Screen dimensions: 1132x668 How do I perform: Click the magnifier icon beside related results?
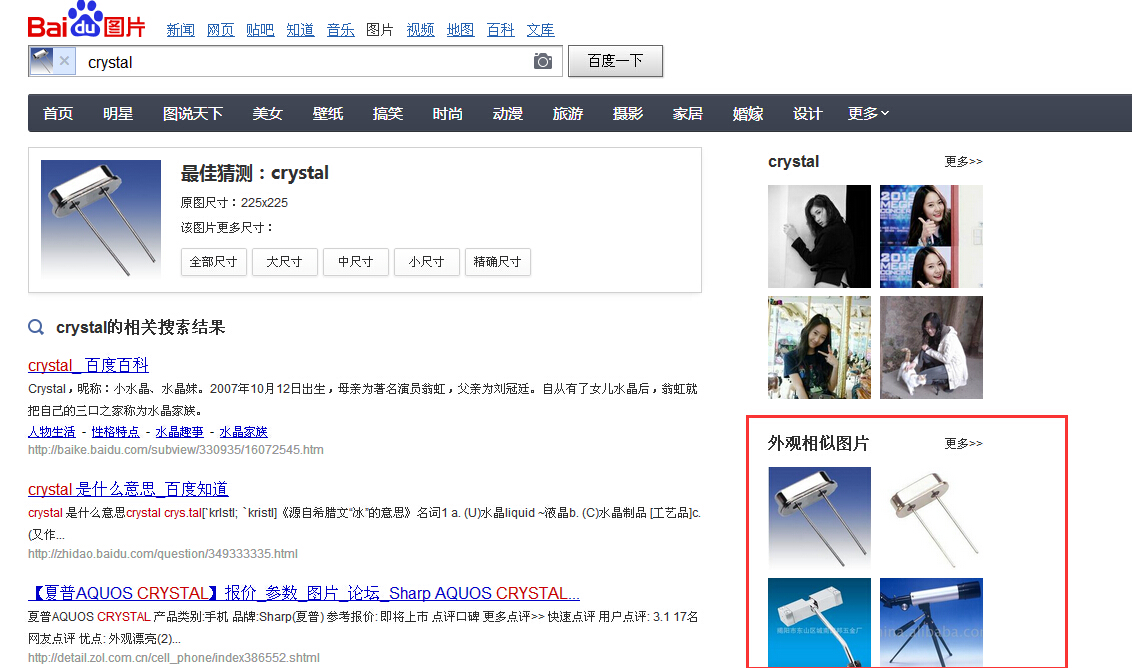pyautogui.click(x=37, y=327)
